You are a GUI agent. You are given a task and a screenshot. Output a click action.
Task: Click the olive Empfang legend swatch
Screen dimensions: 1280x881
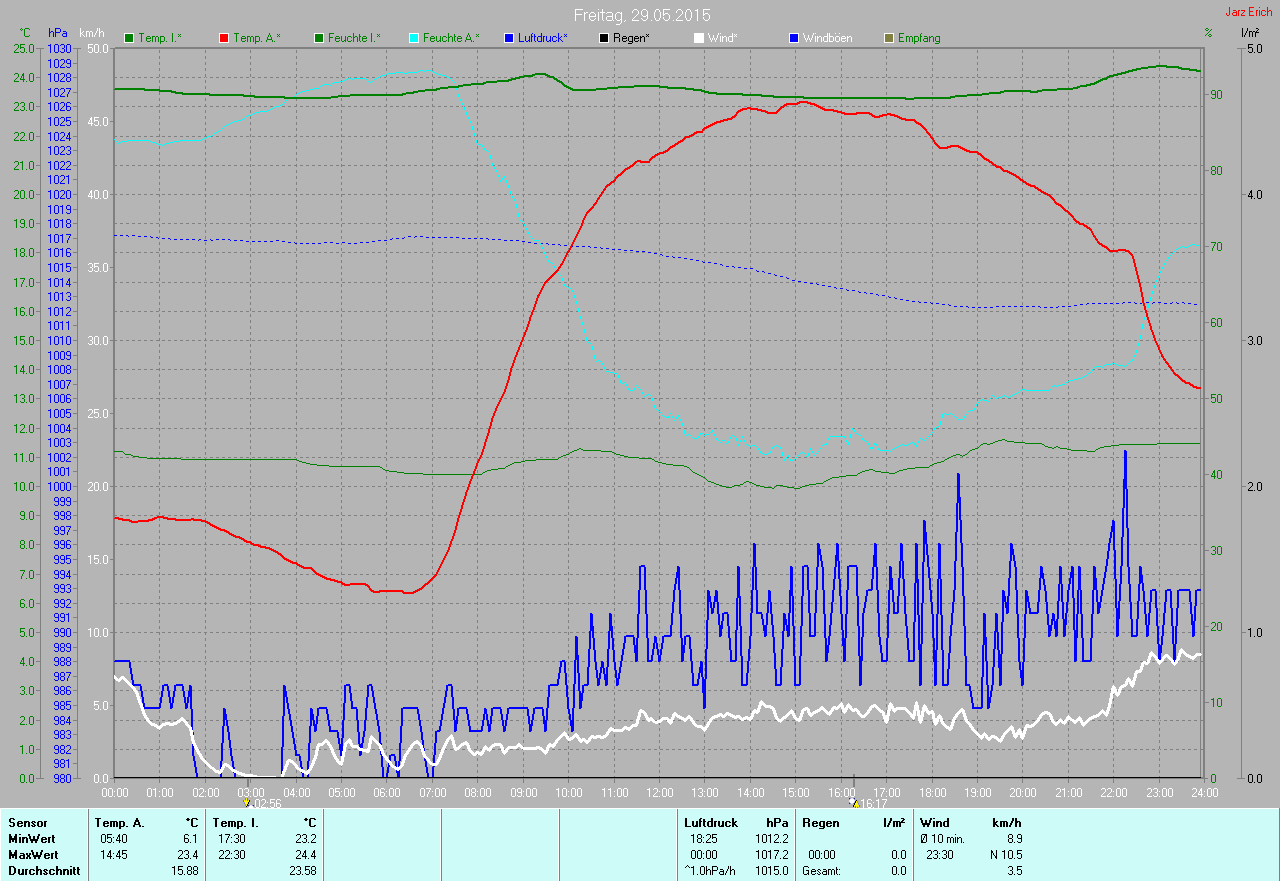pos(889,38)
